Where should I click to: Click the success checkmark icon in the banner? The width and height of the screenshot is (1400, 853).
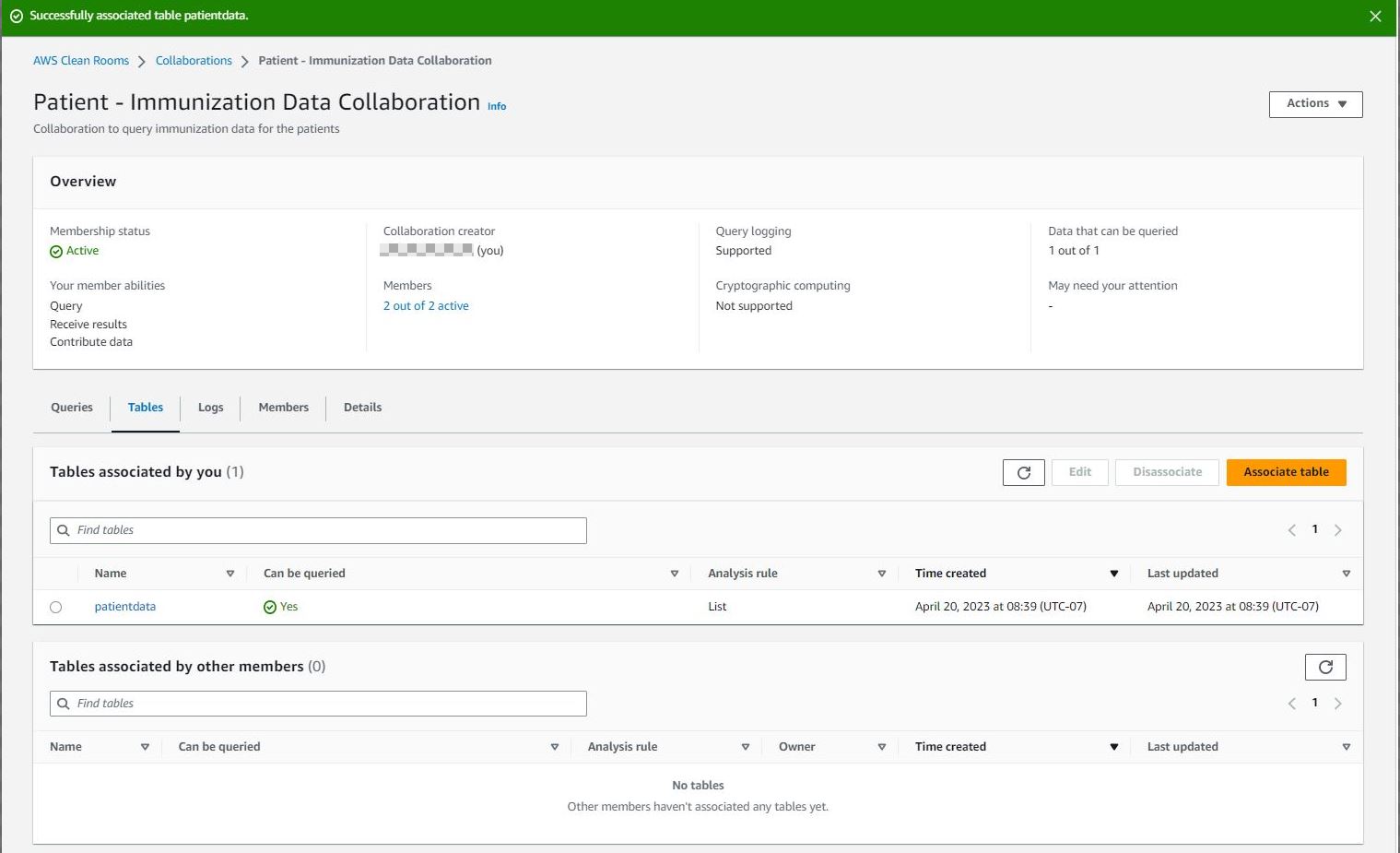(x=17, y=16)
